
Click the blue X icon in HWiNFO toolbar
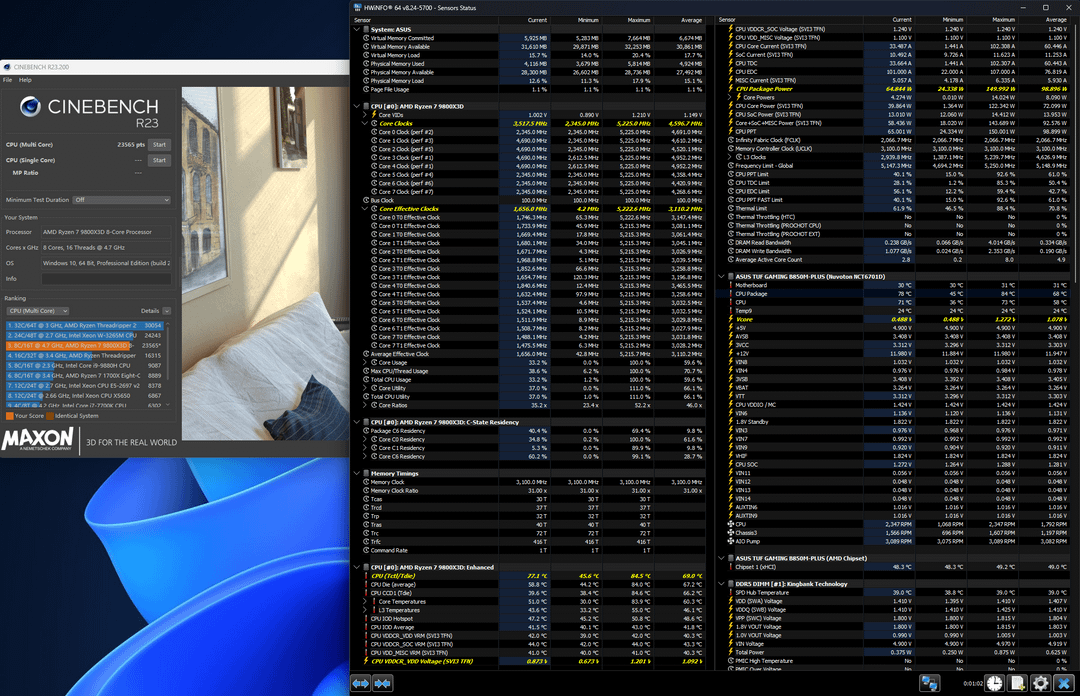coord(1064,683)
